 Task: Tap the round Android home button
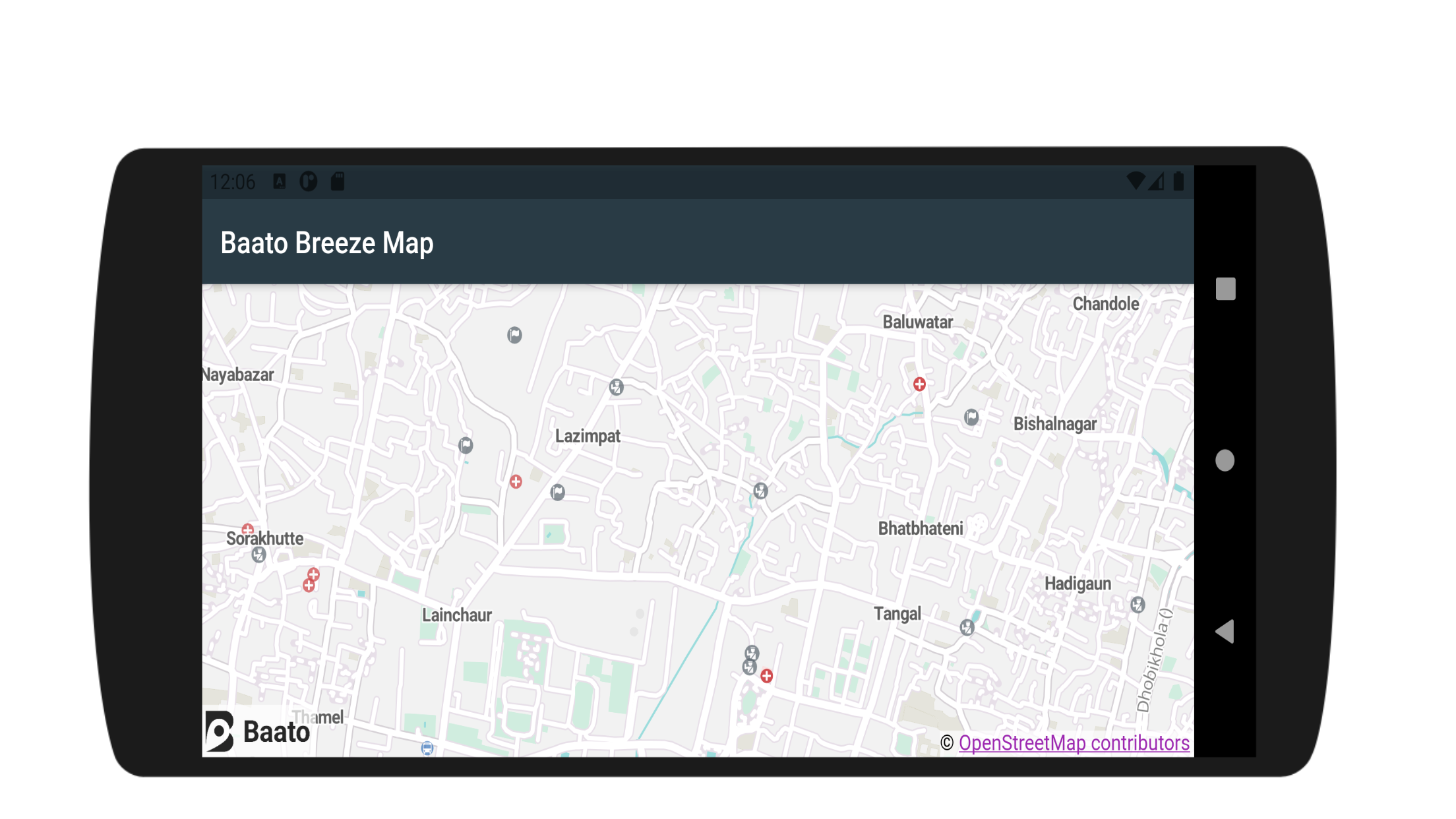tap(1225, 460)
